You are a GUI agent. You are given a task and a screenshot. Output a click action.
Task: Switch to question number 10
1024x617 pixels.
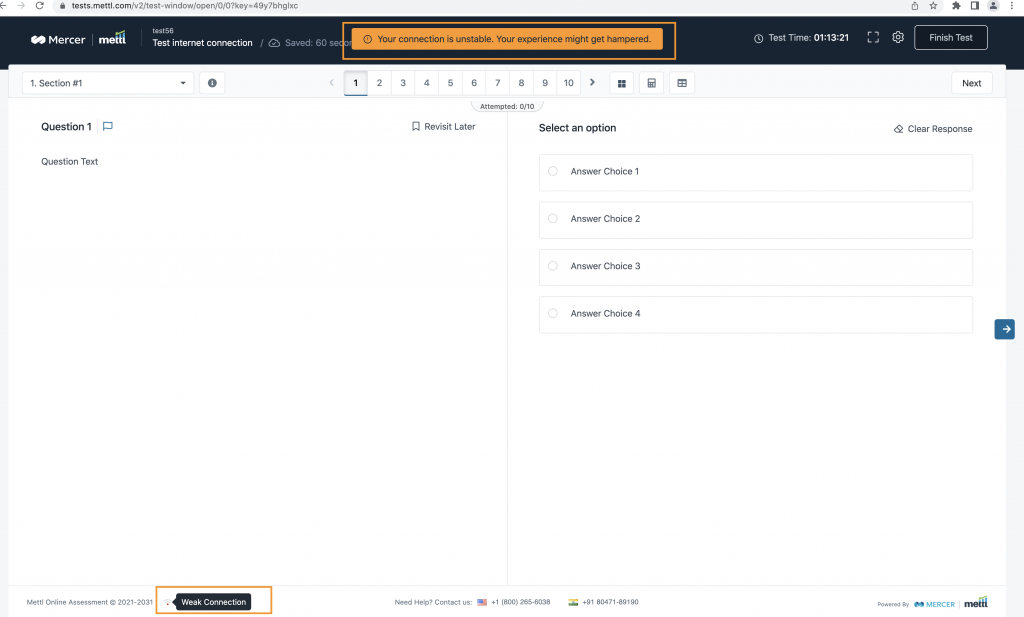click(x=568, y=83)
